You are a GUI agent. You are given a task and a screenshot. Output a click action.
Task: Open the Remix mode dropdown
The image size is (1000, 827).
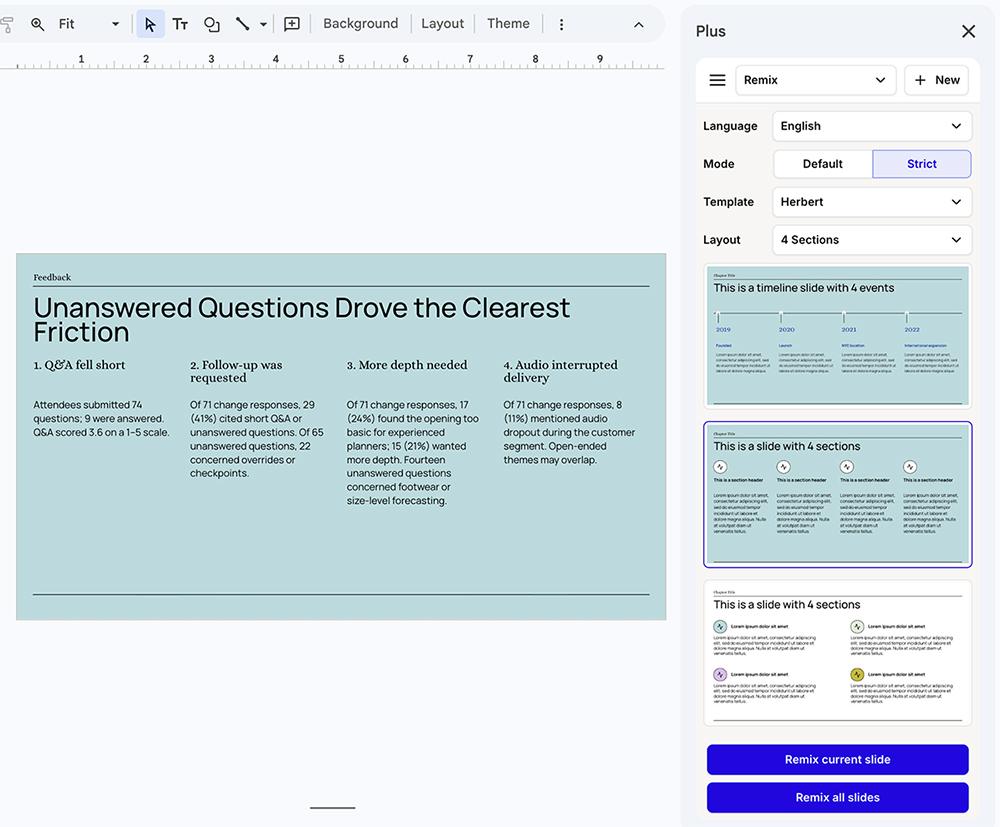(816, 80)
